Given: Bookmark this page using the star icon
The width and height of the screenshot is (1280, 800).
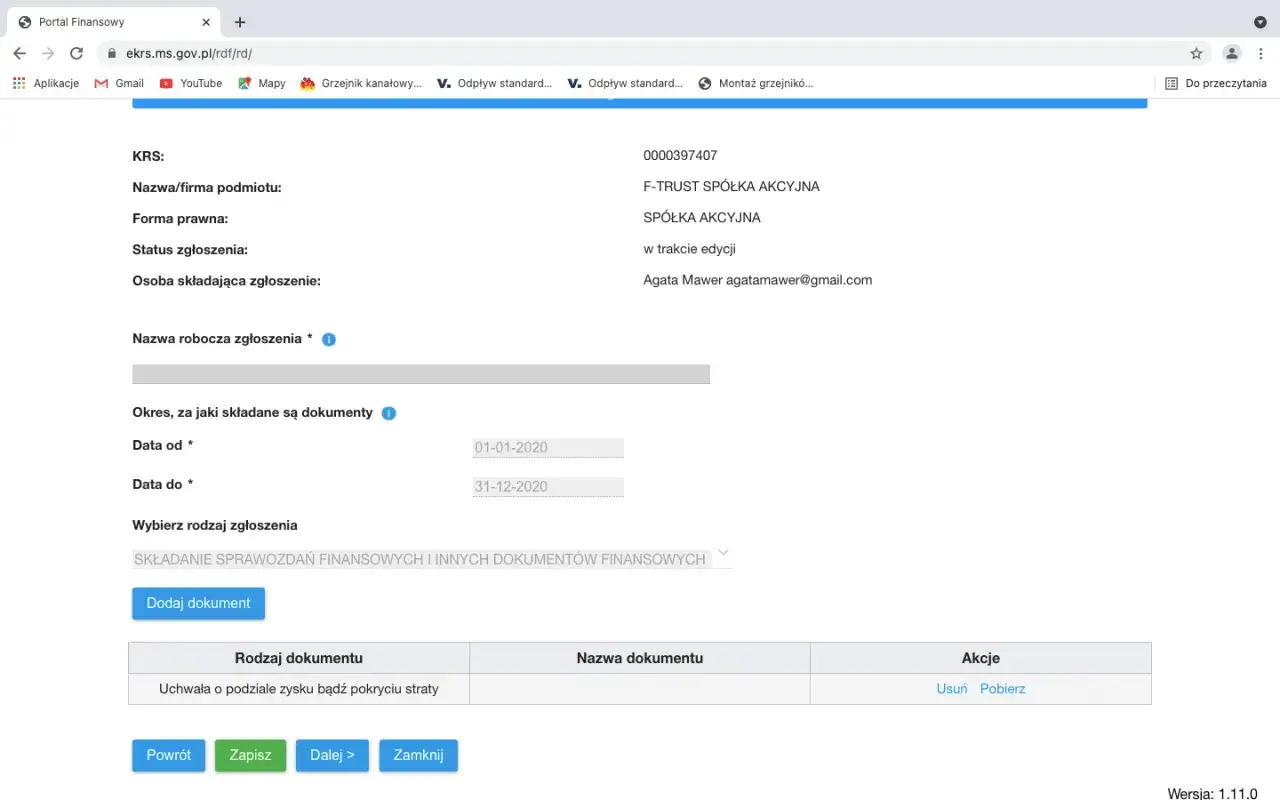Looking at the screenshot, I should [1197, 52].
